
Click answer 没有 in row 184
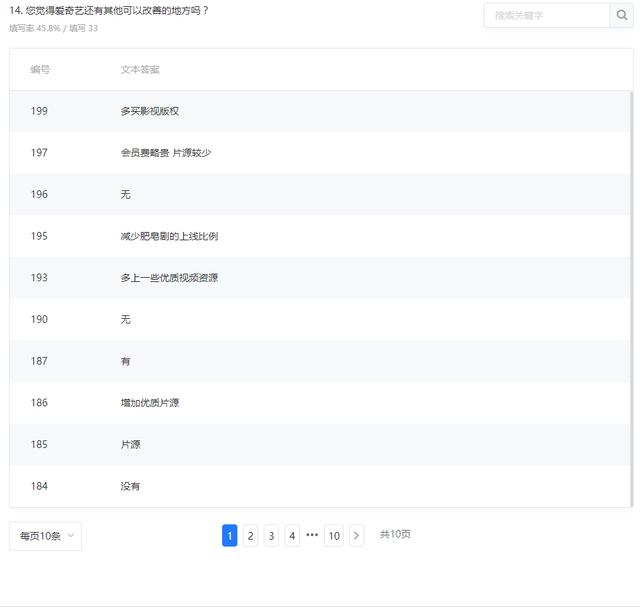coord(130,486)
